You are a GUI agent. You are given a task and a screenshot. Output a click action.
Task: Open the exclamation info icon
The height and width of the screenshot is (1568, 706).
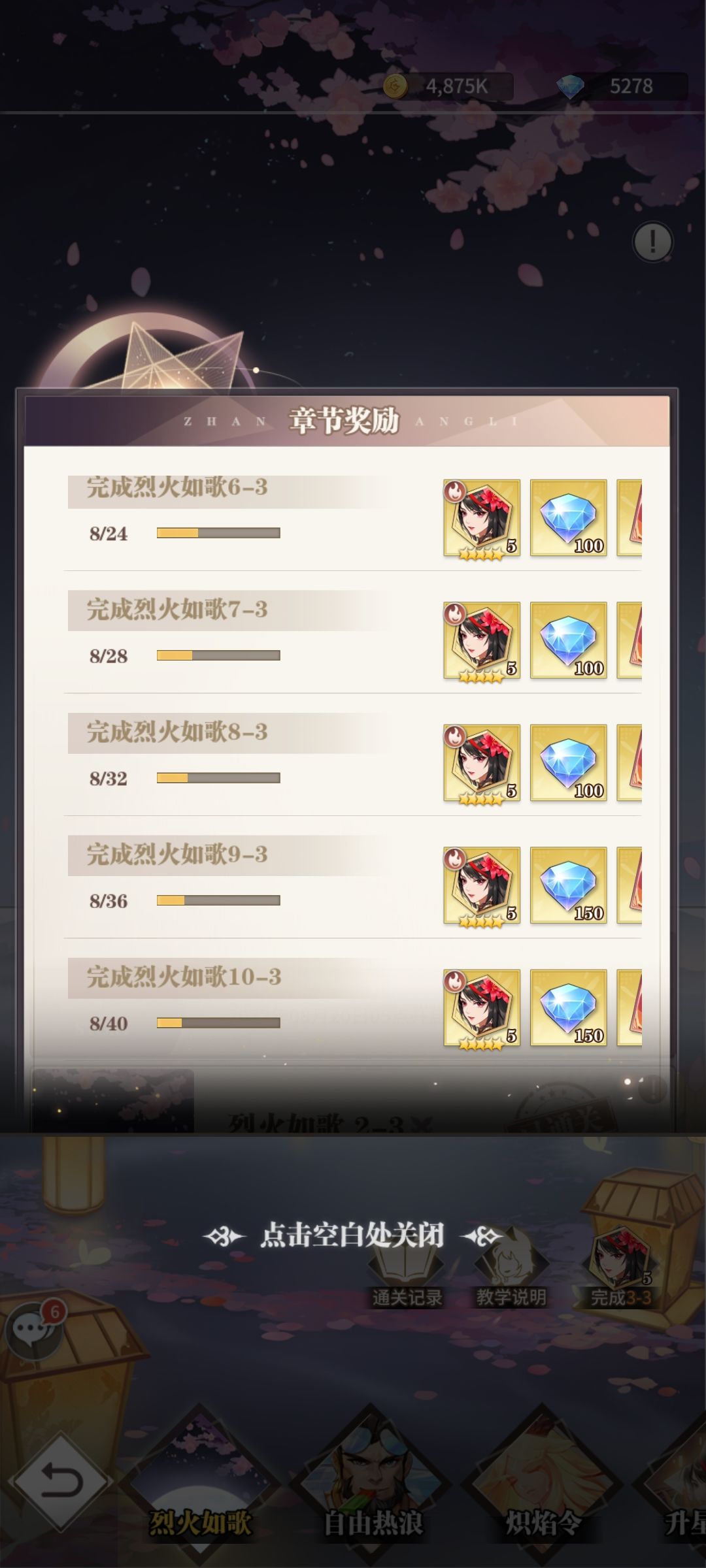pos(652,242)
